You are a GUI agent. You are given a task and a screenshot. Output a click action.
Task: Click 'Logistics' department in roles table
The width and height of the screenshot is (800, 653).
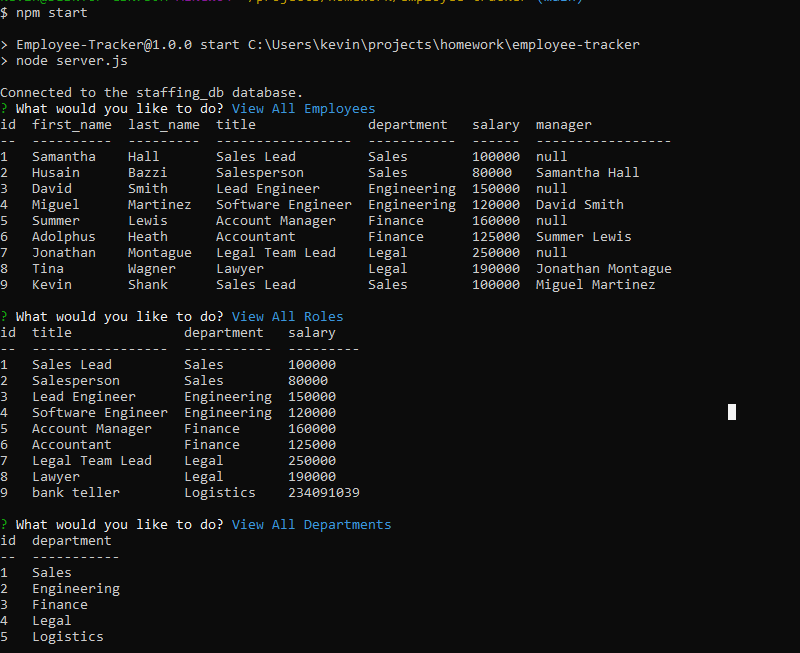(x=220, y=493)
